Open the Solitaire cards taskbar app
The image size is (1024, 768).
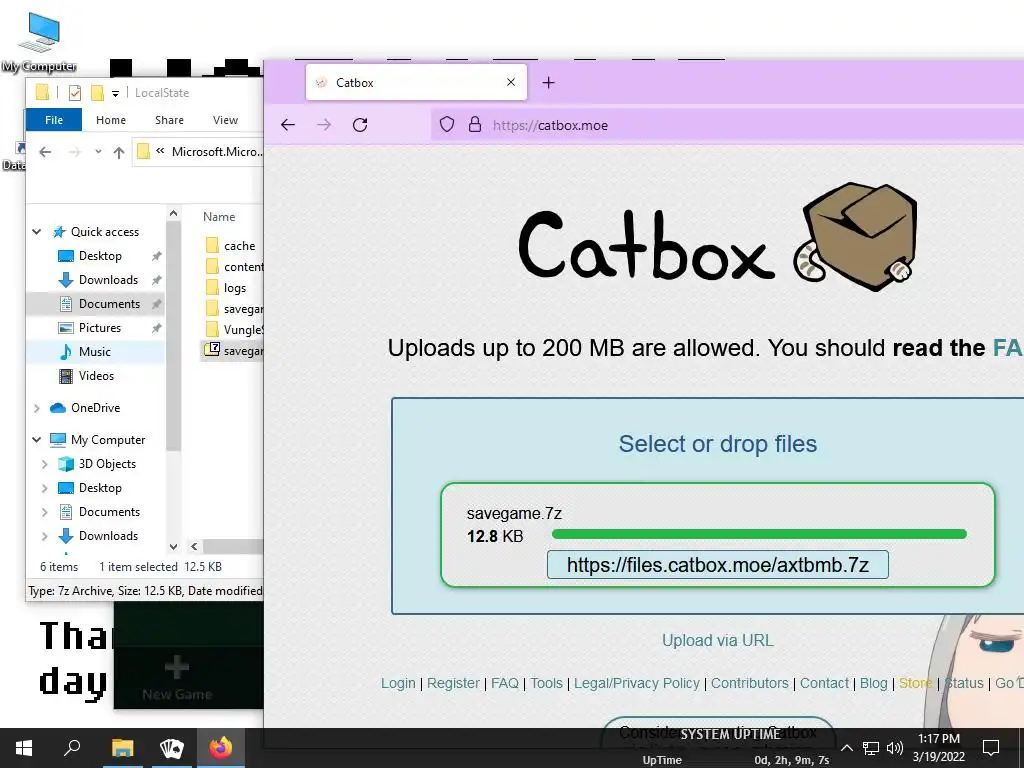pos(172,748)
